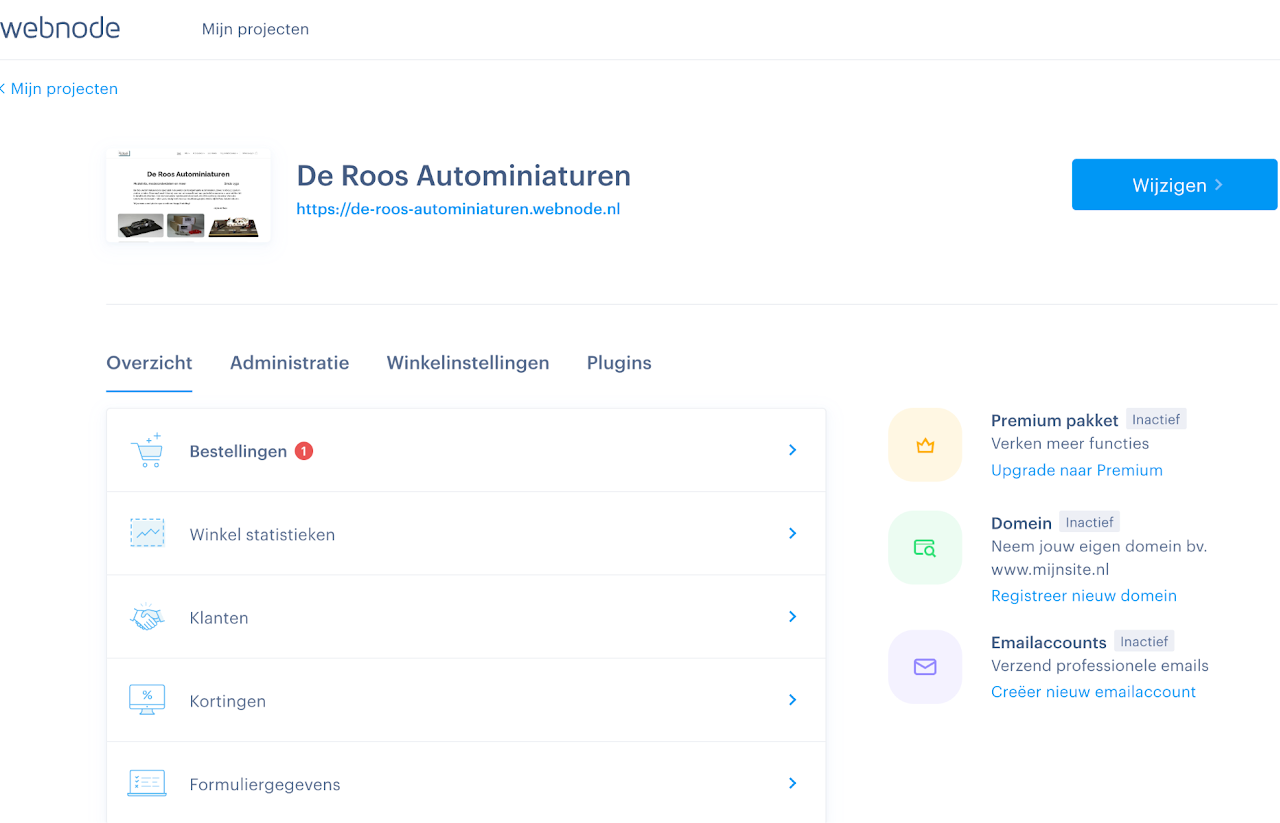Image resolution: width=1280 pixels, height=823 pixels.
Task: Open Mijn projecten in top navigation
Action: tap(255, 29)
